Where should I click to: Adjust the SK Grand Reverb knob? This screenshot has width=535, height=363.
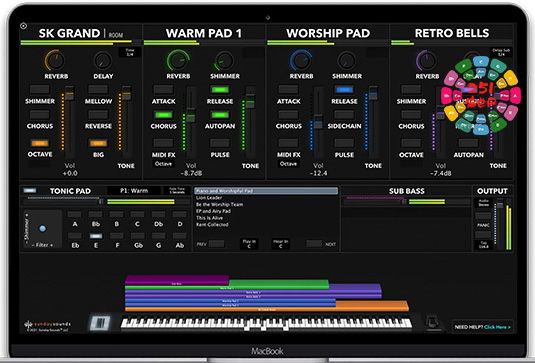[56, 60]
